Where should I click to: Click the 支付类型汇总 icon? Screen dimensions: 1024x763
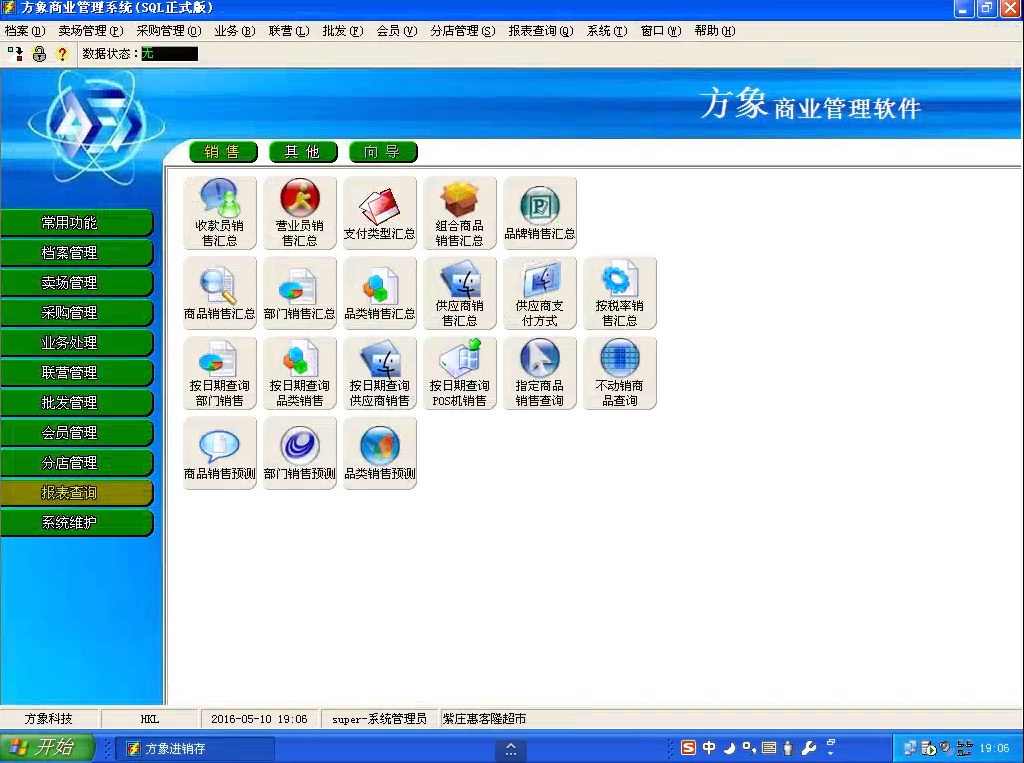click(x=379, y=212)
